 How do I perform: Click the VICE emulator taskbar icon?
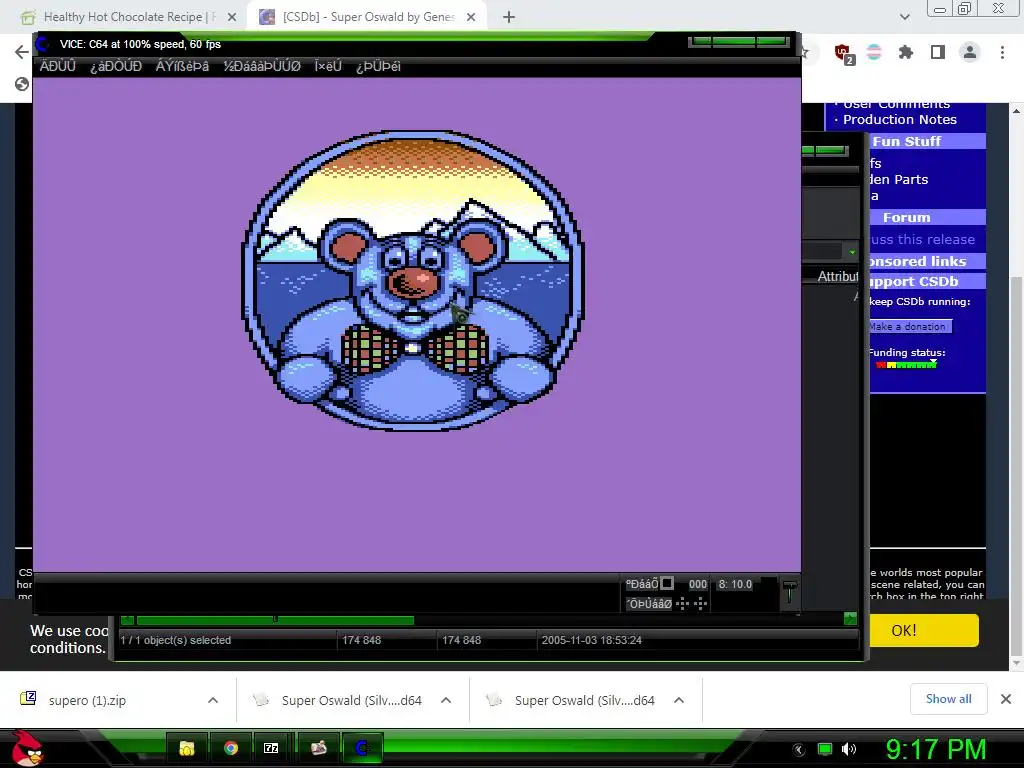coord(361,748)
